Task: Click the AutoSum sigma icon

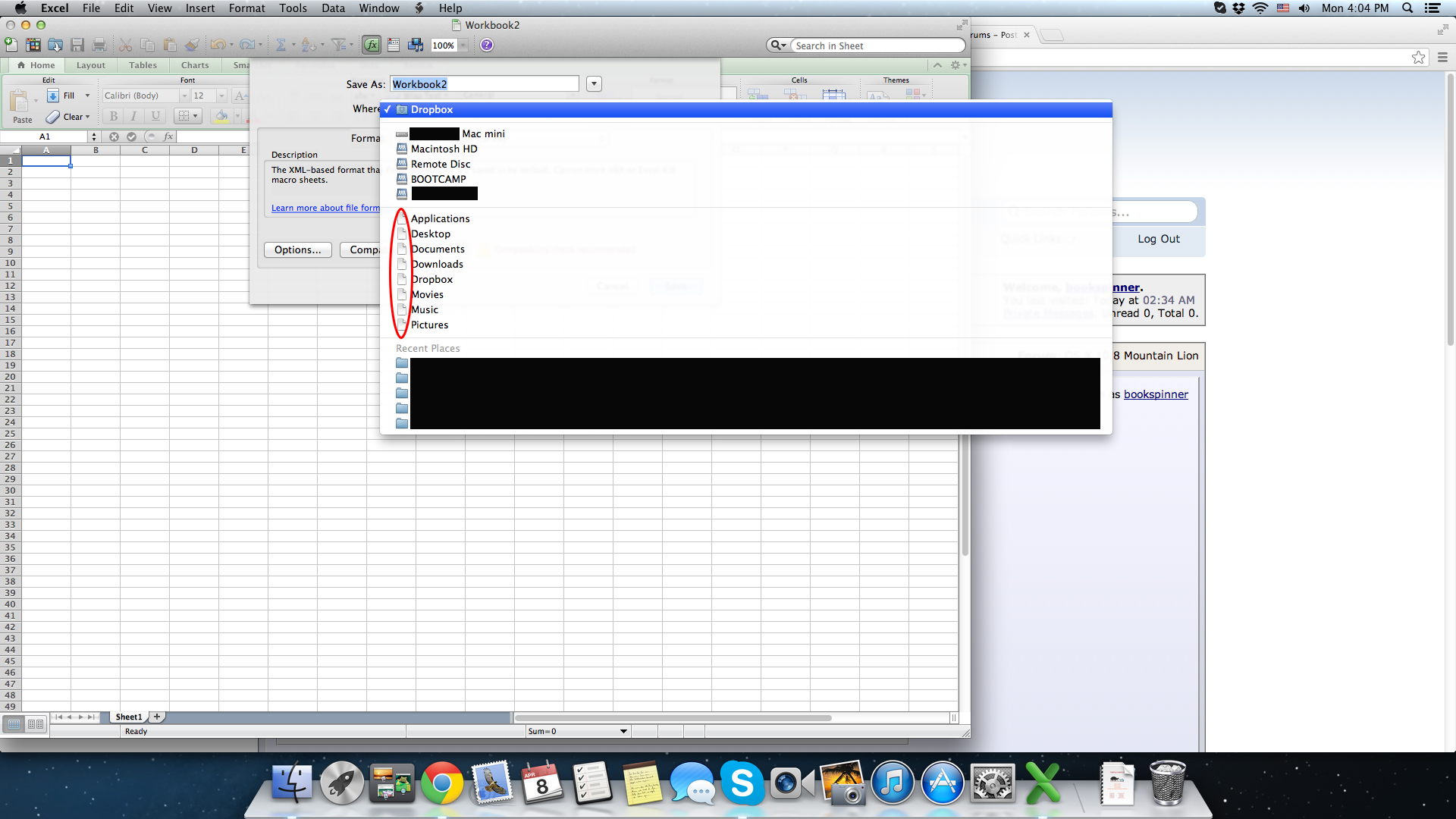Action: coord(281,45)
